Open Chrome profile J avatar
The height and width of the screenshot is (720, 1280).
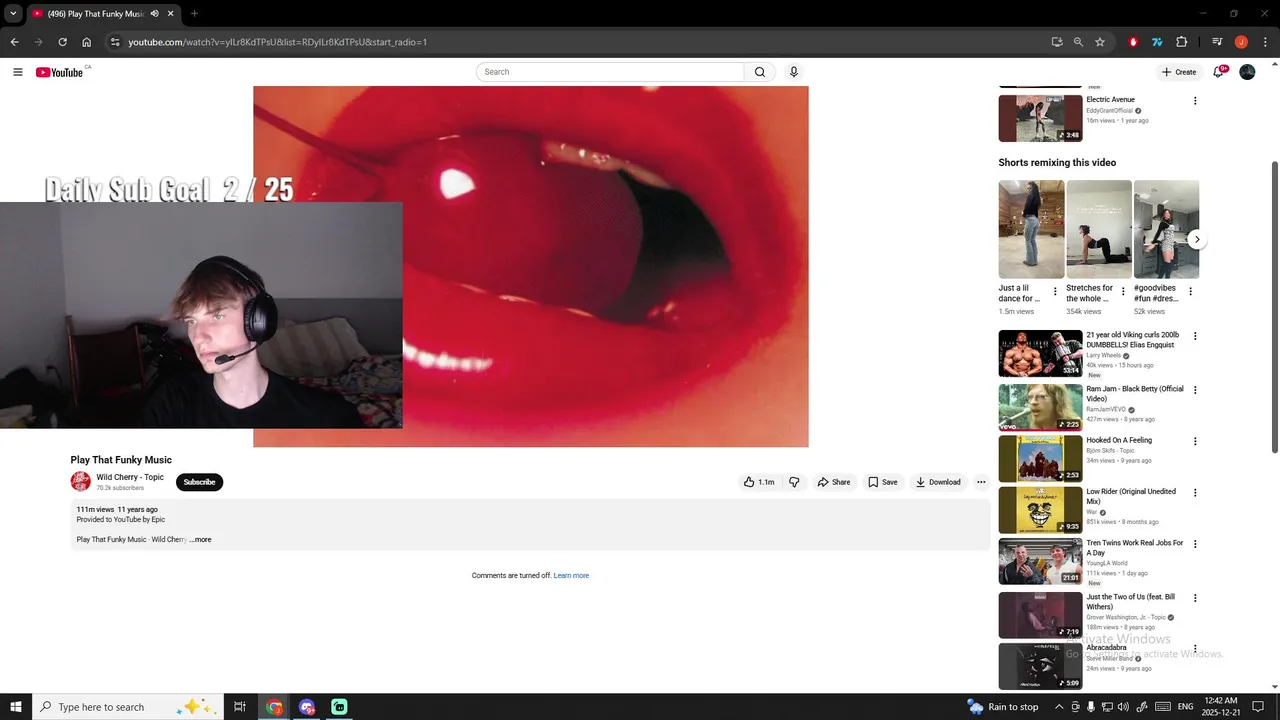coord(1241,42)
